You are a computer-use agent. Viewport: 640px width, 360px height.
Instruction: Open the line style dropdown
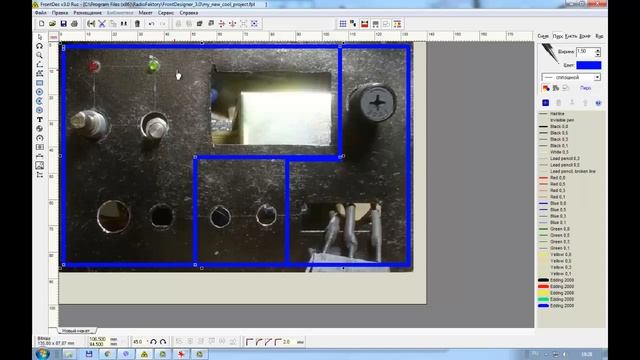pyautogui.click(x=597, y=77)
